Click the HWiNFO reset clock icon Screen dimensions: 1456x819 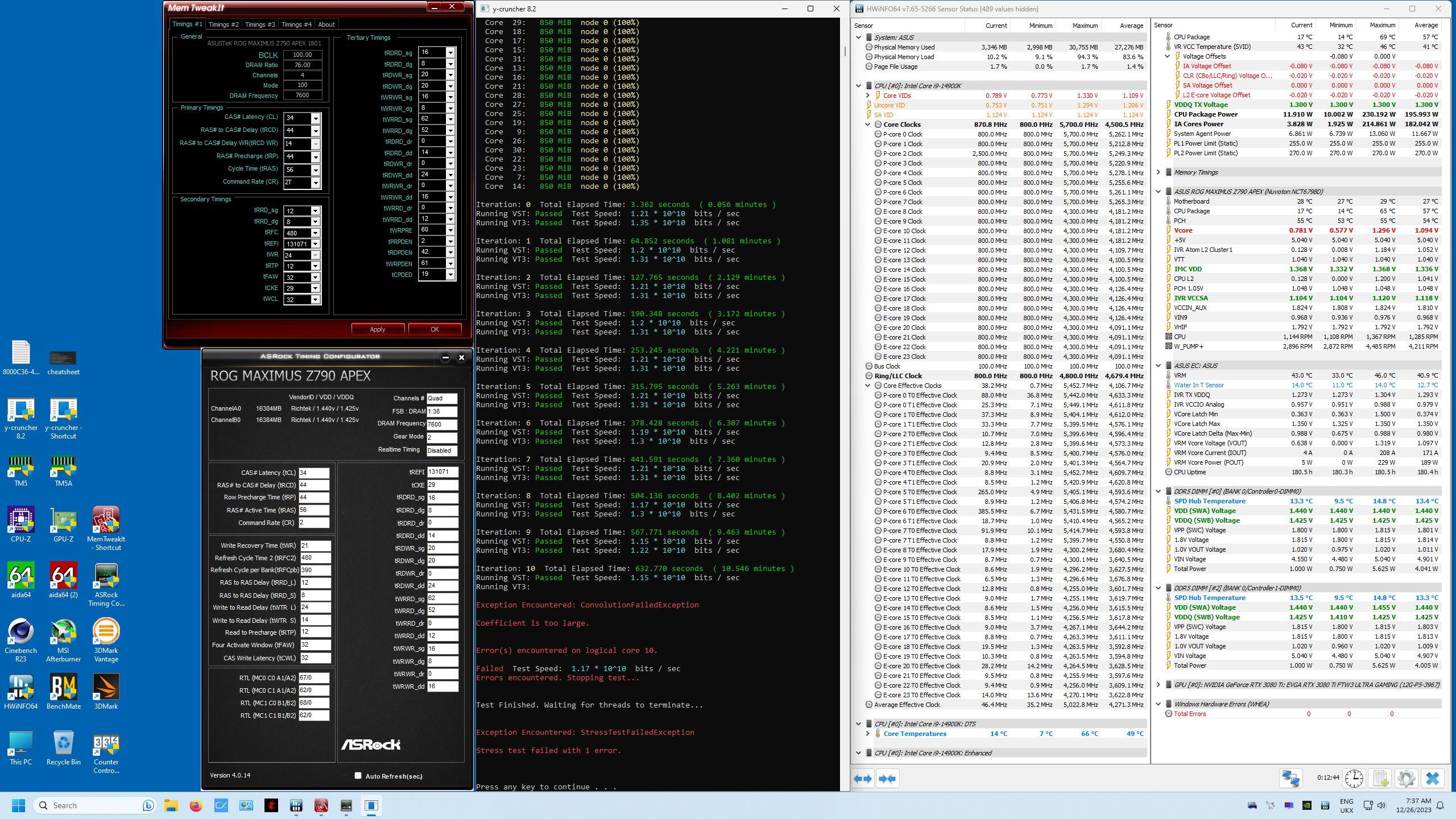coord(1354,778)
